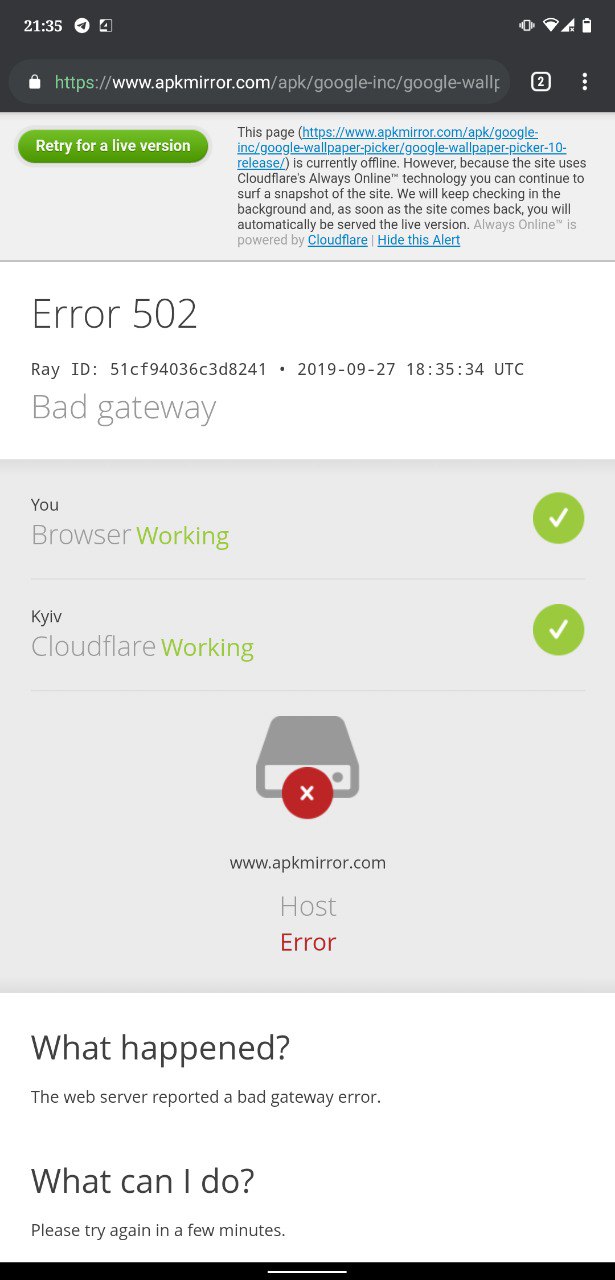Tap the battery icon in status bar
615x1280 pixels.
(x=588, y=26)
